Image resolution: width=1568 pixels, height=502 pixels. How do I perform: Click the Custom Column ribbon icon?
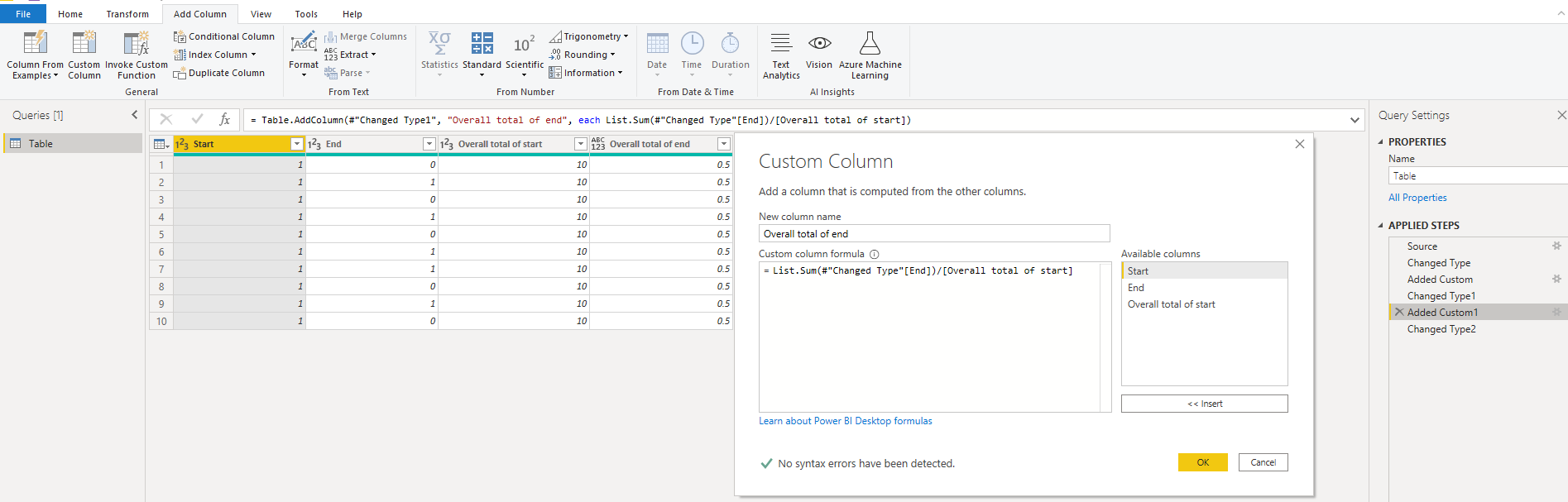pos(84,55)
